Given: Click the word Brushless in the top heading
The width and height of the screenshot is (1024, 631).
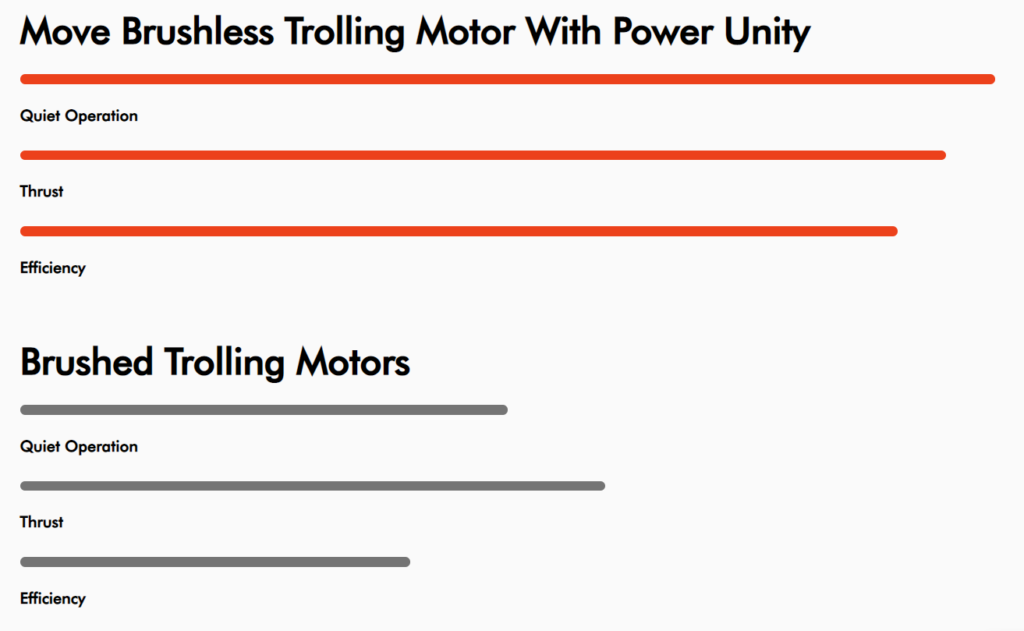Looking at the screenshot, I should click(197, 31).
